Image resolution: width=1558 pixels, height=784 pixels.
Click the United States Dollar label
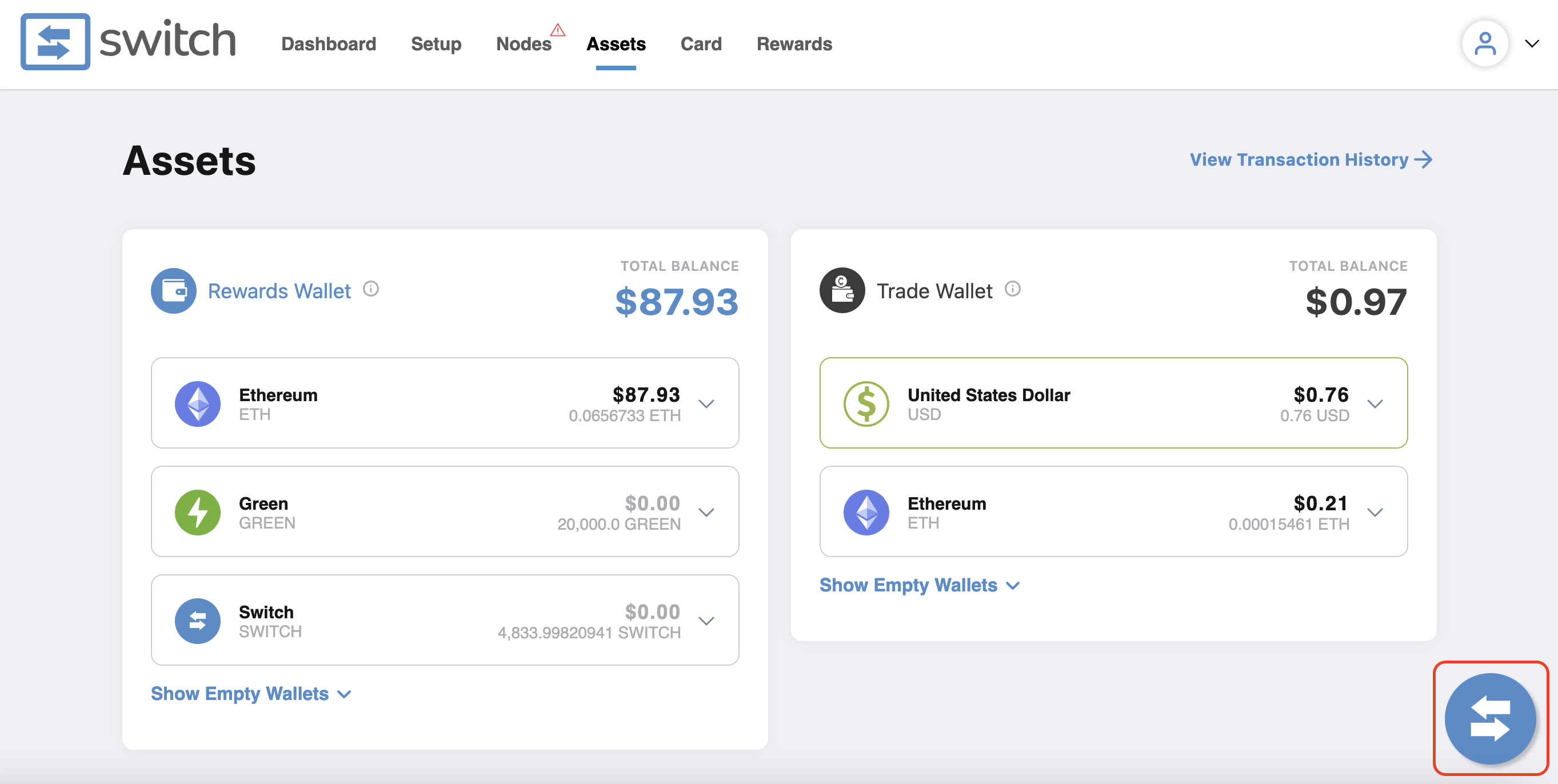[988, 395]
